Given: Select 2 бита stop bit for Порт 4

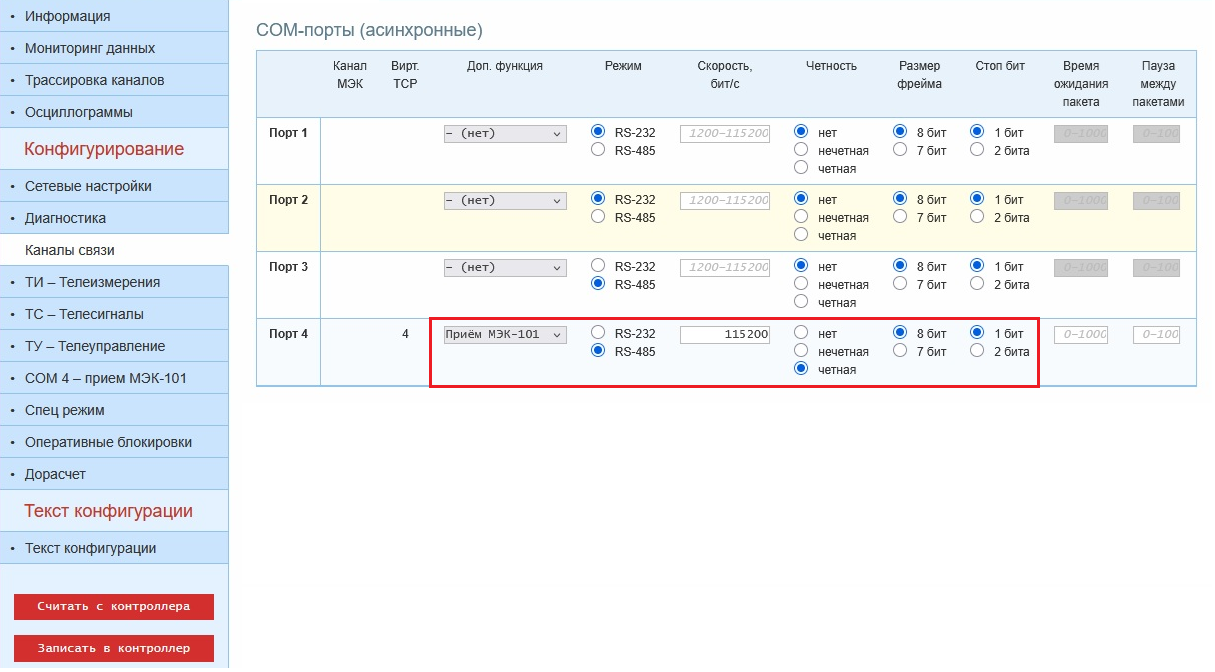Looking at the screenshot, I should pyautogui.click(x=976, y=351).
